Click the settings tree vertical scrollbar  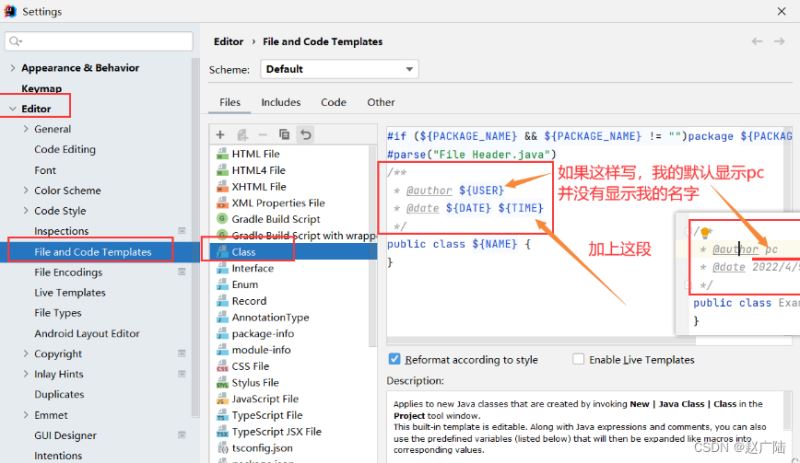click(x=195, y=237)
